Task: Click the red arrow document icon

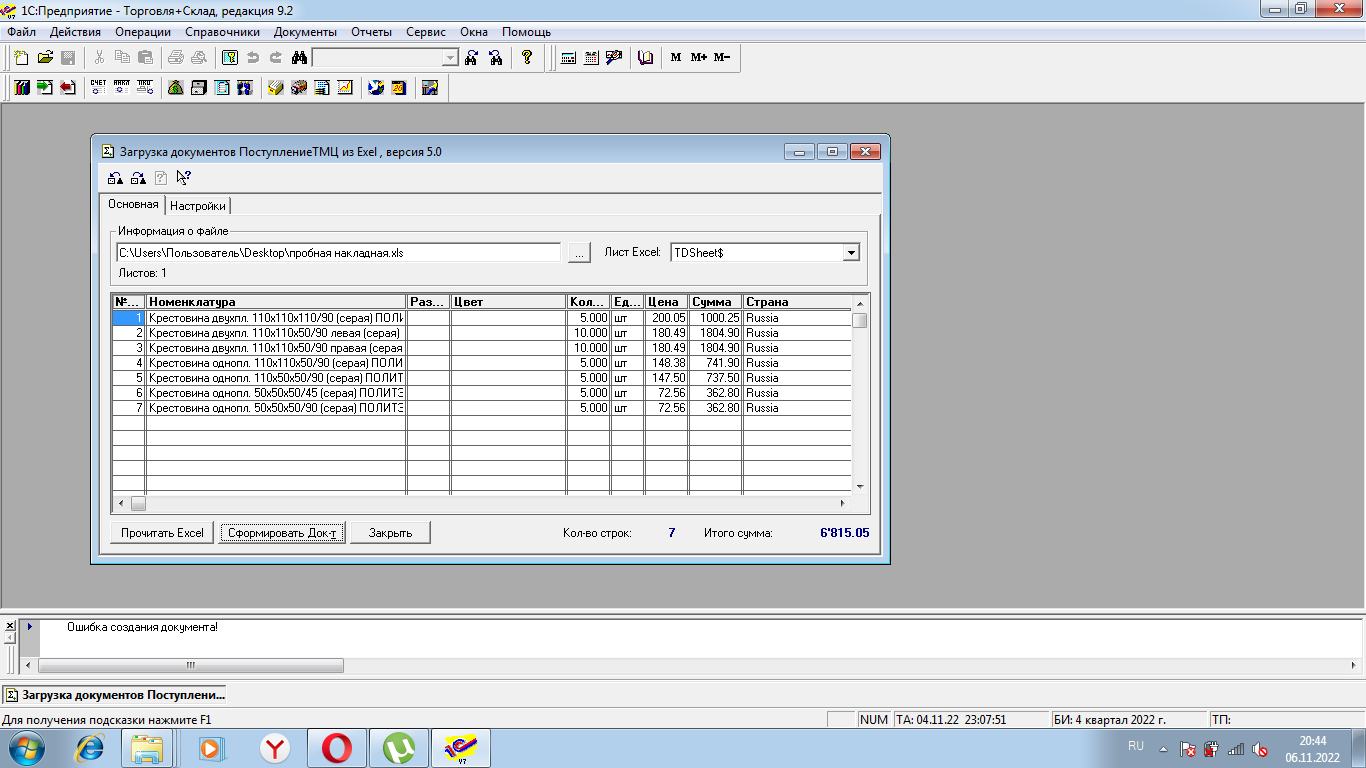Action: click(68, 88)
